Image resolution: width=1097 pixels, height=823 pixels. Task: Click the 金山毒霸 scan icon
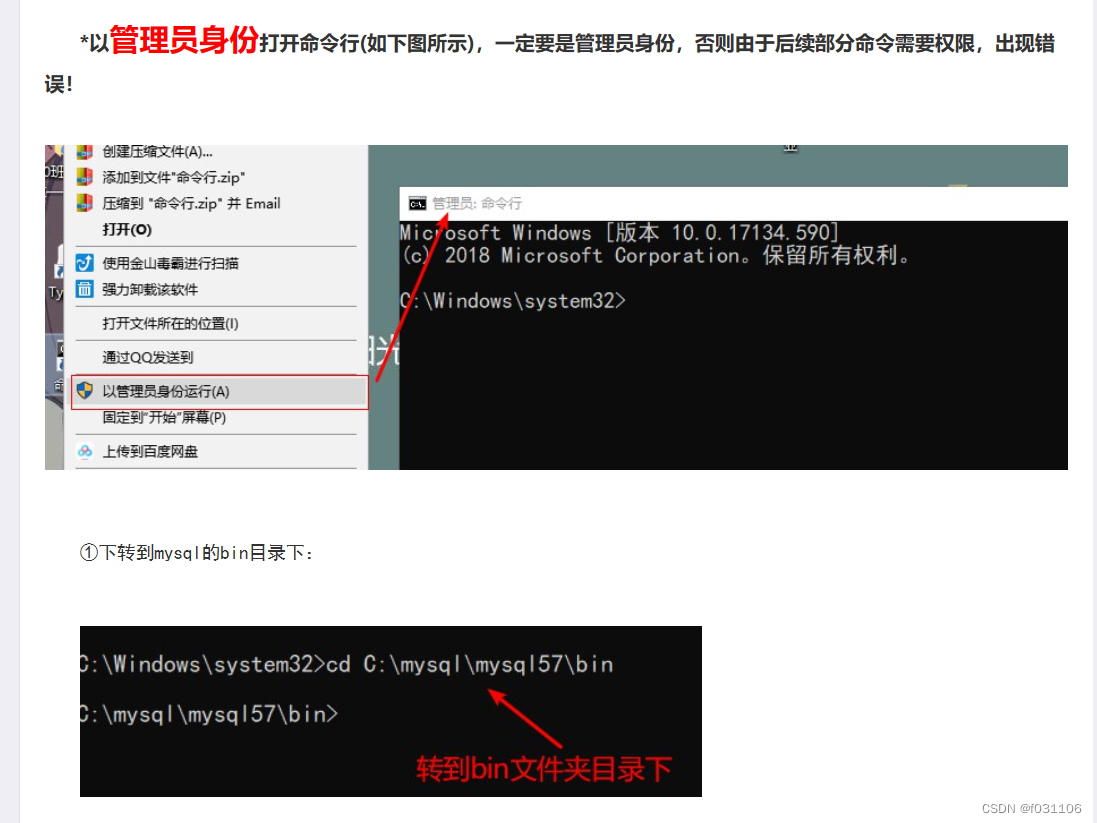point(85,263)
